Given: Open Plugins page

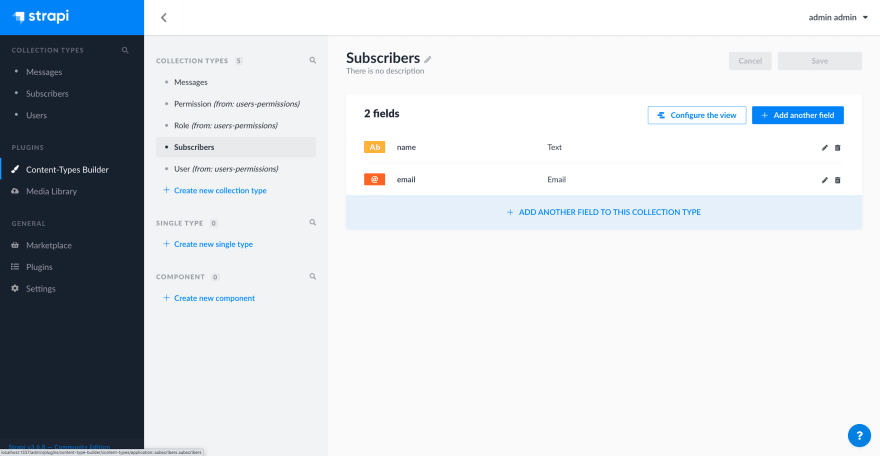Looking at the screenshot, I should coord(39,267).
